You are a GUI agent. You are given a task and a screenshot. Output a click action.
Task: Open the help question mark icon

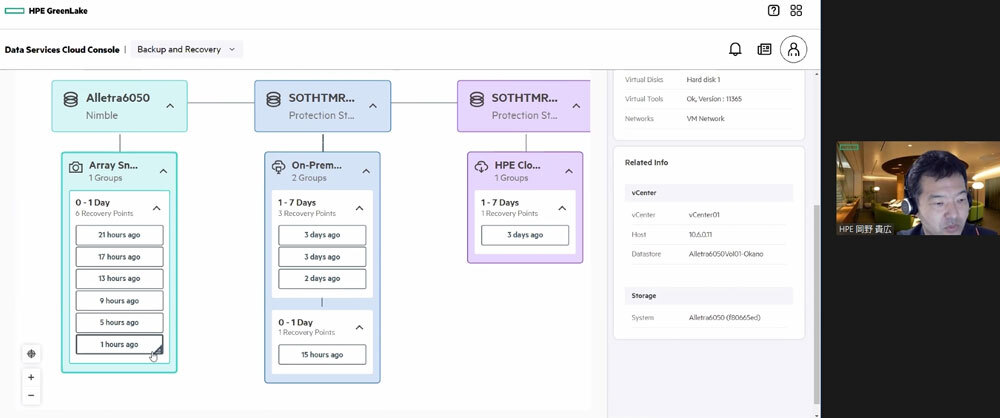[773, 10]
